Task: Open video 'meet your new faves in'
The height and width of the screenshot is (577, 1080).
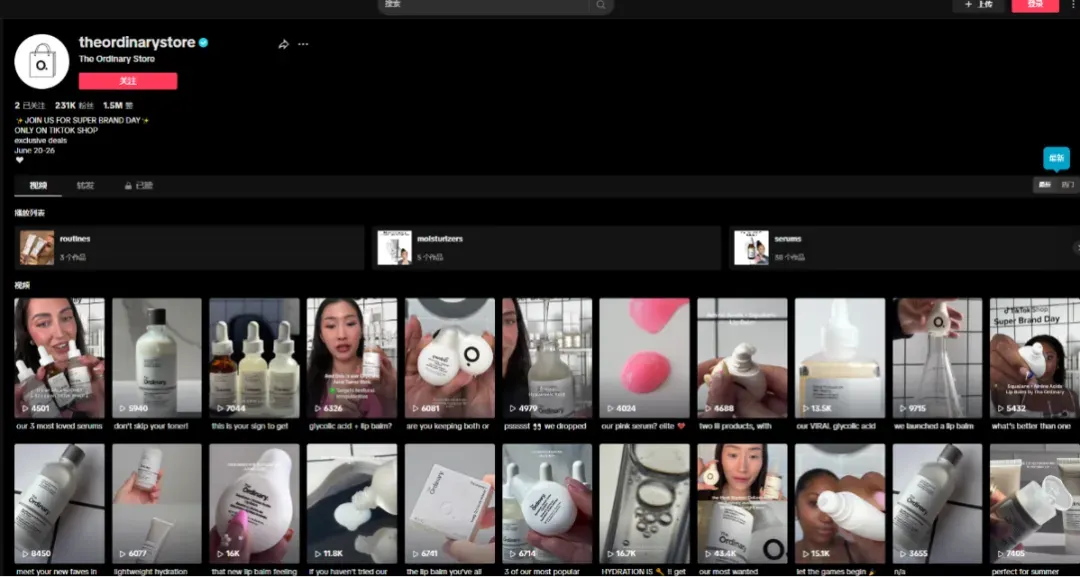Action: point(59,504)
